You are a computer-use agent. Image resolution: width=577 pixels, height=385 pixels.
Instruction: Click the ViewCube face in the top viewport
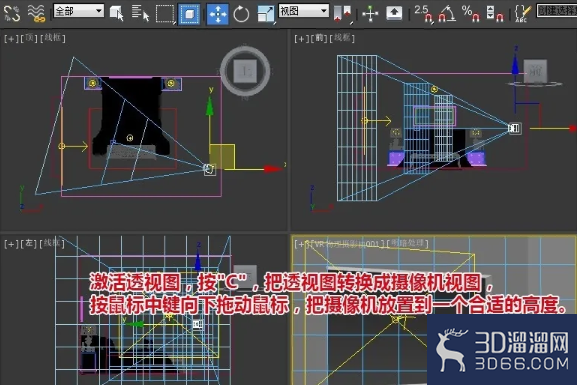tap(245, 70)
